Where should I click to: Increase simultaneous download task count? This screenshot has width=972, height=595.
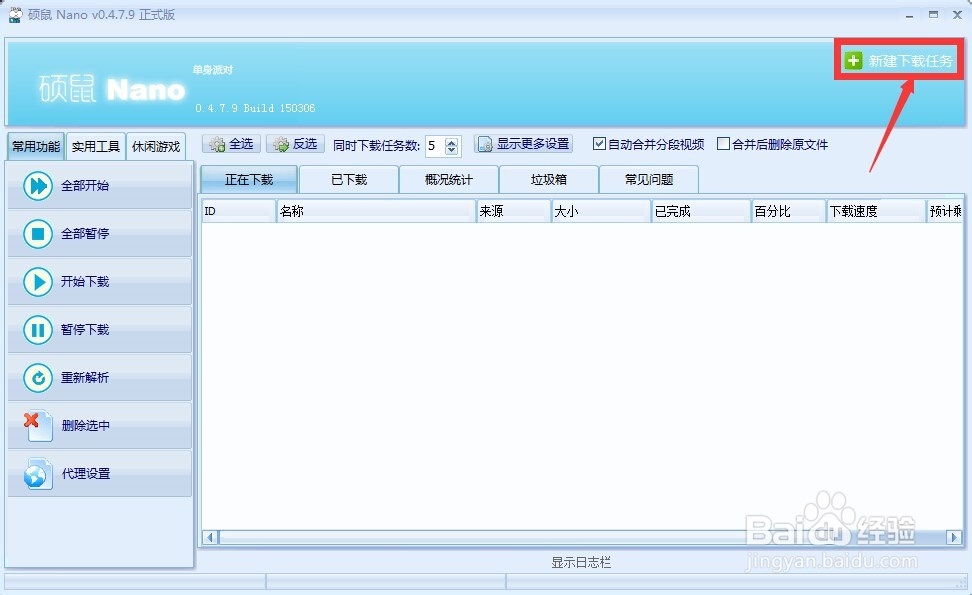click(x=451, y=141)
